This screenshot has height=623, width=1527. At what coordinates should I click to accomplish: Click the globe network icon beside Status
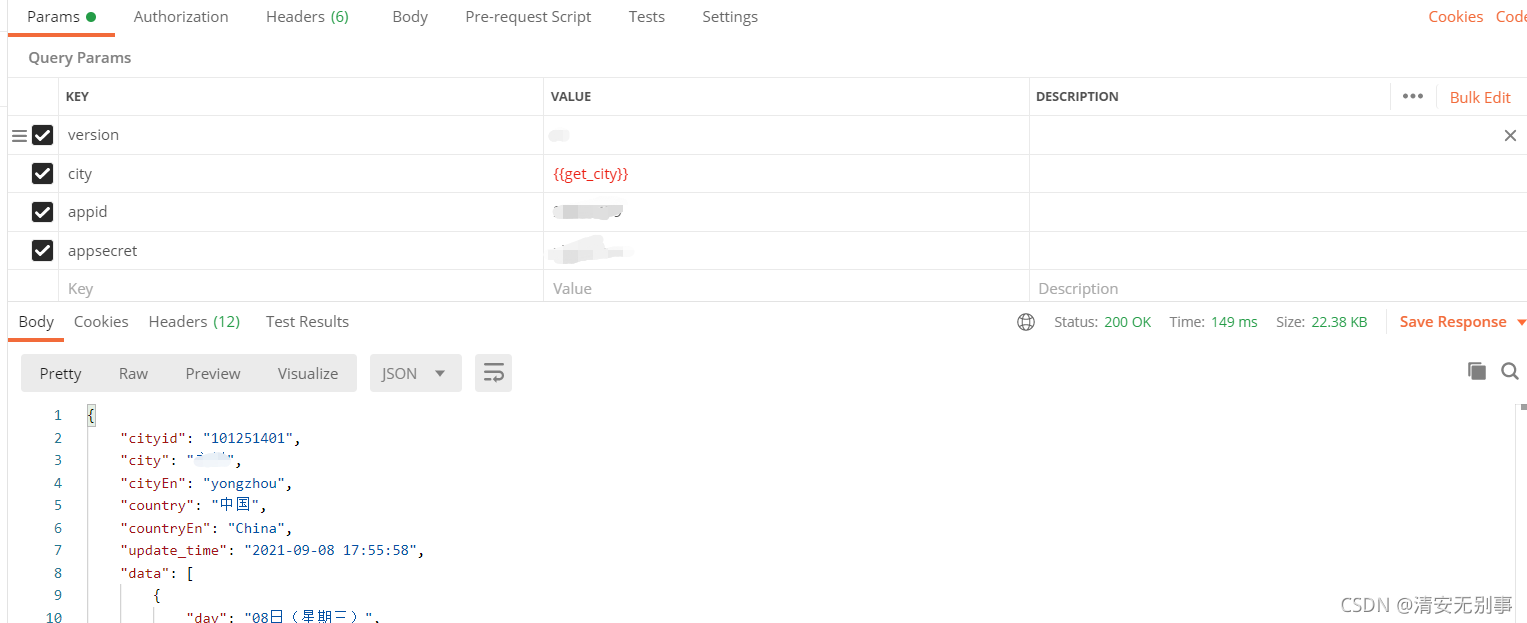1026,322
